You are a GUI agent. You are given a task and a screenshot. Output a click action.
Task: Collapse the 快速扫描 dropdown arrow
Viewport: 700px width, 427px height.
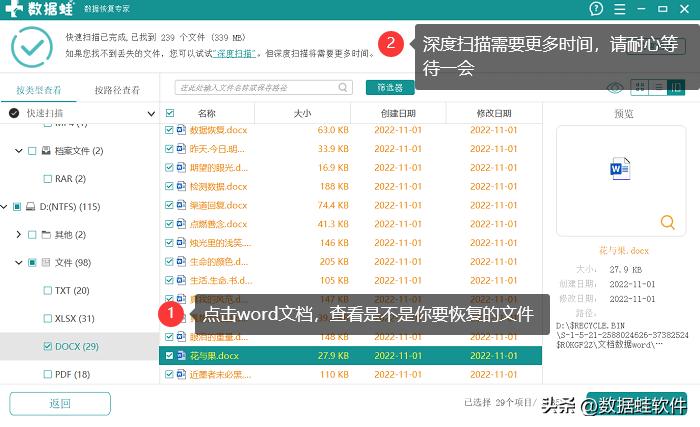click(151, 113)
